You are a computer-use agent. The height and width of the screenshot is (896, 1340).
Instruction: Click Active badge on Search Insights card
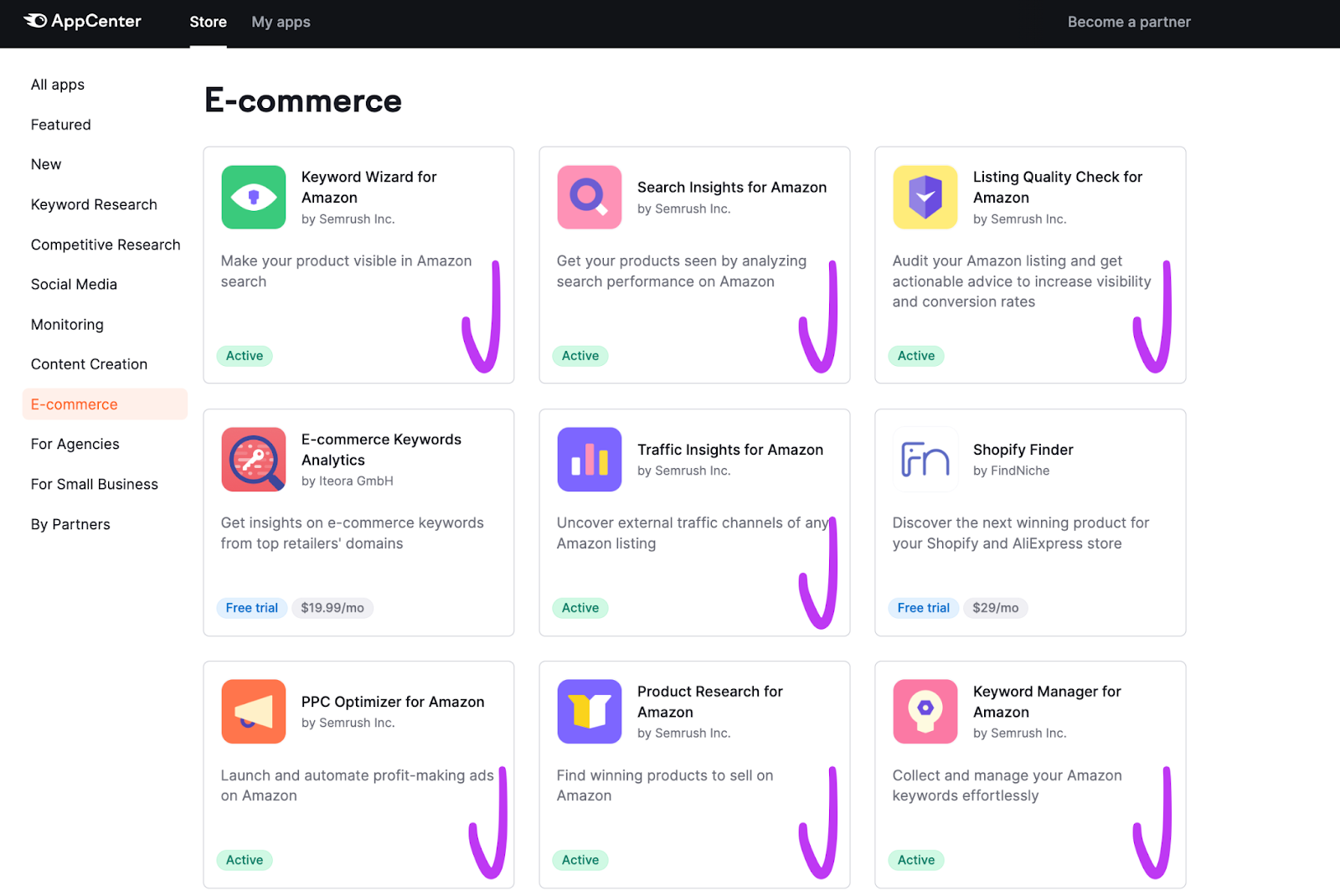pyautogui.click(x=580, y=356)
